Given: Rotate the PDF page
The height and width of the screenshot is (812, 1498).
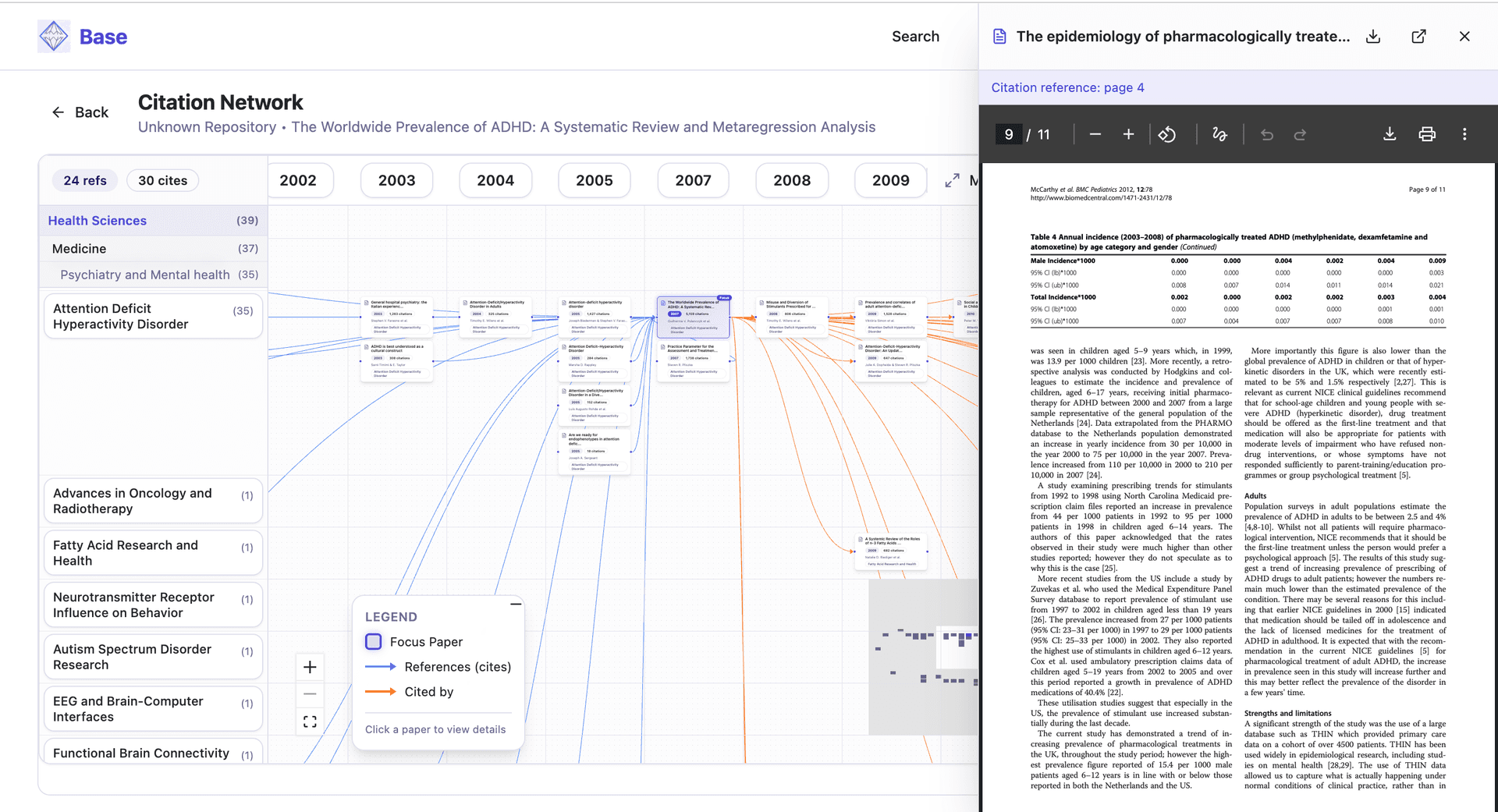Looking at the screenshot, I should tap(1166, 135).
